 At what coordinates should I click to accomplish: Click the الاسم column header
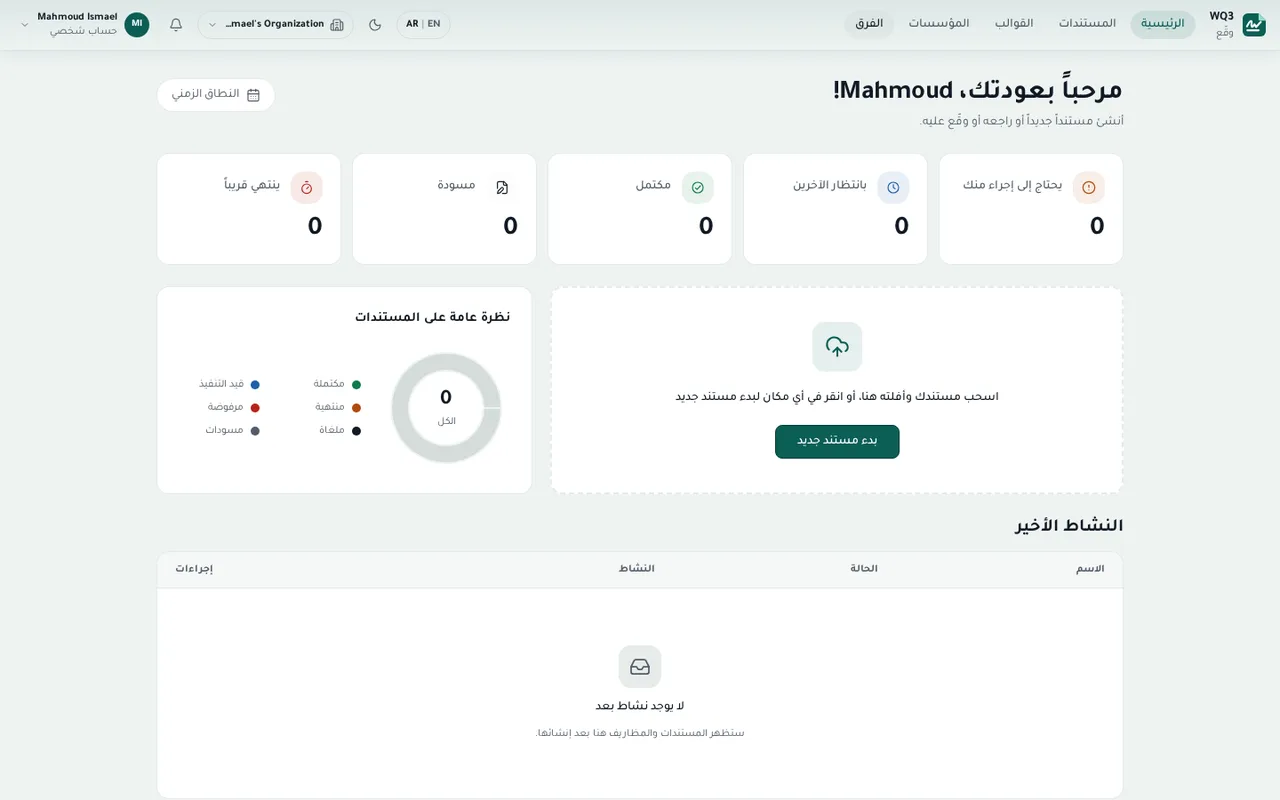(1090, 569)
